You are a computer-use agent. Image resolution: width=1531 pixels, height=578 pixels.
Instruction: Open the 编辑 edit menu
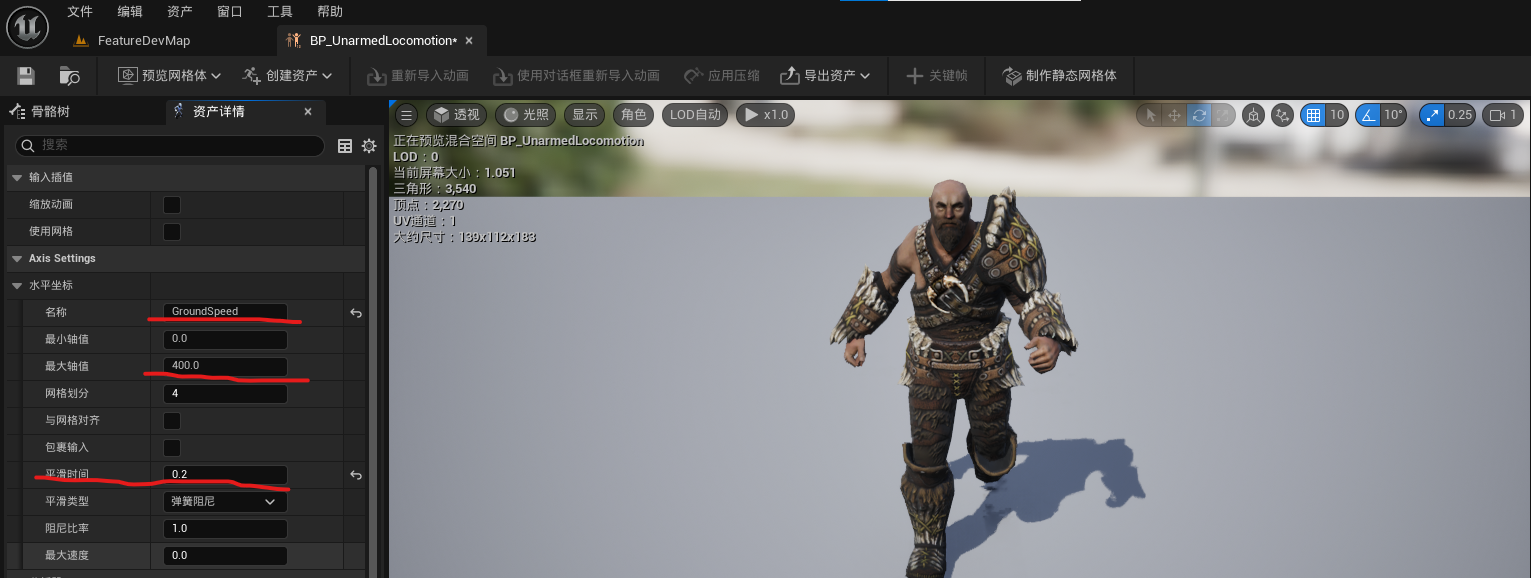(130, 12)
